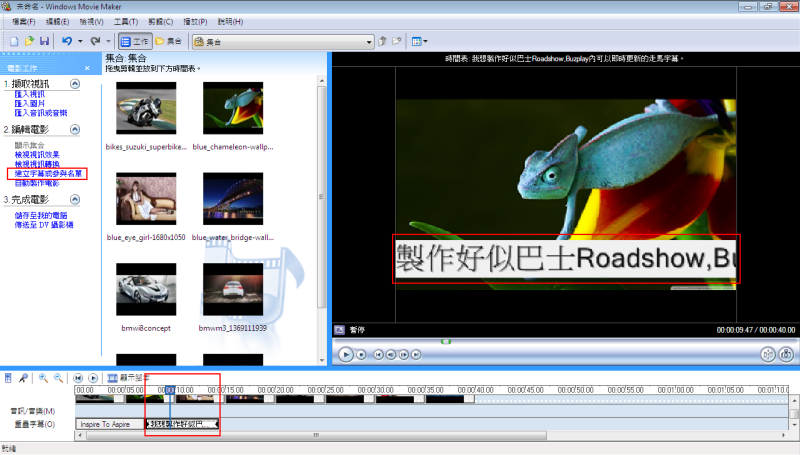Image resolution: width=800 pixels, height=455 pixels.
Task: Play the timeline
Action: pos(93,378)
